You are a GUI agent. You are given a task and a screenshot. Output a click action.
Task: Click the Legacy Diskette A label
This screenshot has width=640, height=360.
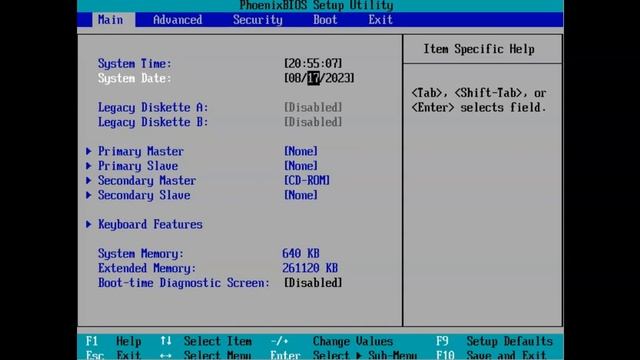pyautogui.click(x=153, y=107)
